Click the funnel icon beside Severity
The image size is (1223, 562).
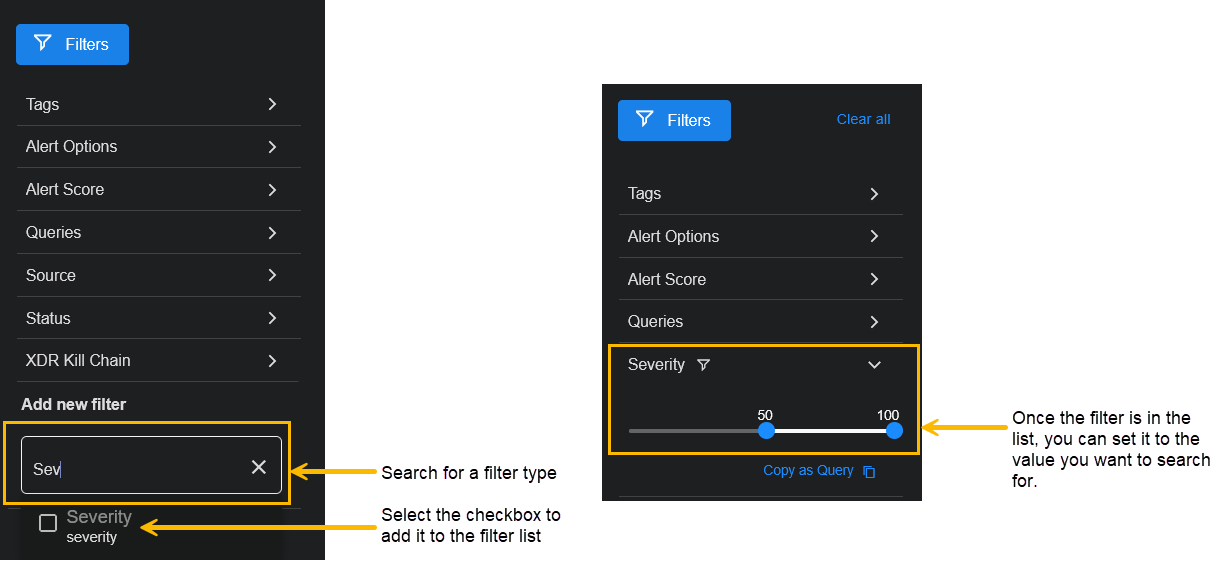[x=703, y=365]
